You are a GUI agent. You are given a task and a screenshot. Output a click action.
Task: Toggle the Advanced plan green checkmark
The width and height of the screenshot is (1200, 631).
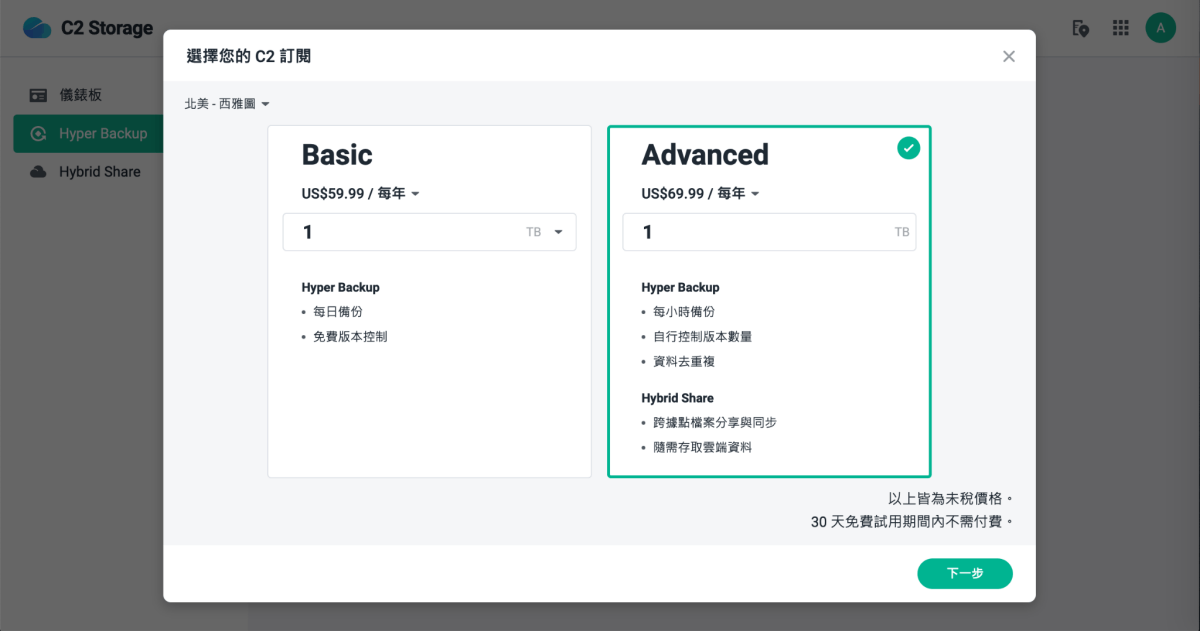coord(908,148)
